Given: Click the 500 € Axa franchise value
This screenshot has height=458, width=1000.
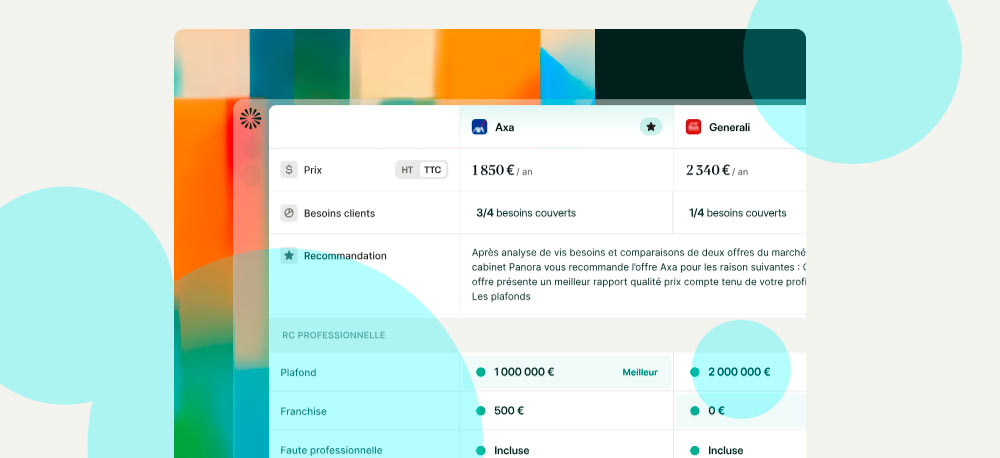Looking at the screenshot, I should [509, 411].
